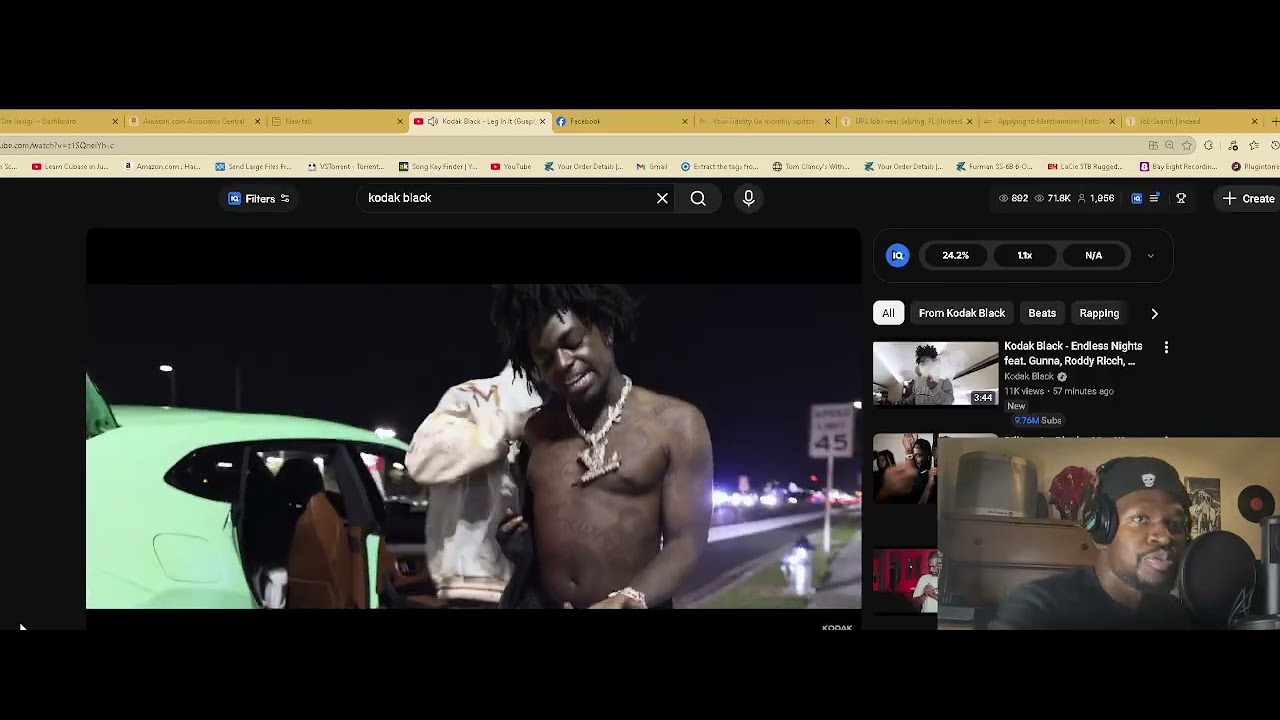Open the favorites list toolbar icon
This screenshot has width=1280, height=720.
(x=1254, y=145)
